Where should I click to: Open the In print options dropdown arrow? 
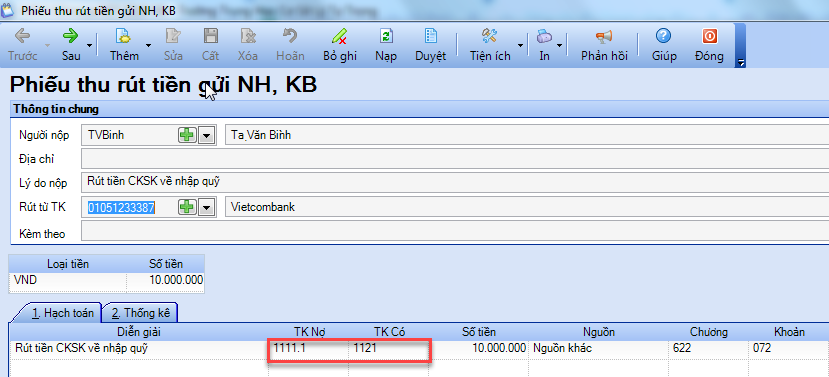[559, 46]
